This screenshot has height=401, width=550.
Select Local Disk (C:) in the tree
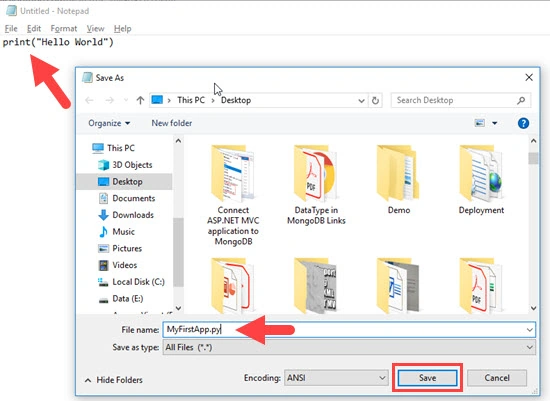[131, 282]
